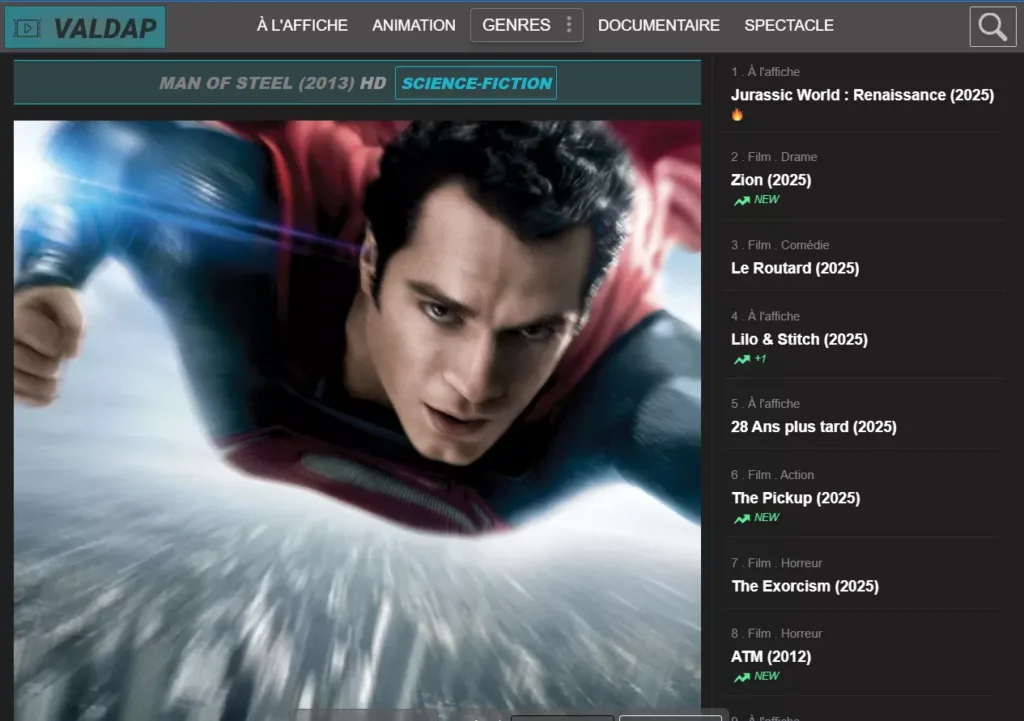The height and width of the screenshot is (721, 1024).
Task: Select 28 Ans plus tard (2025)
Action: (814, 427)
